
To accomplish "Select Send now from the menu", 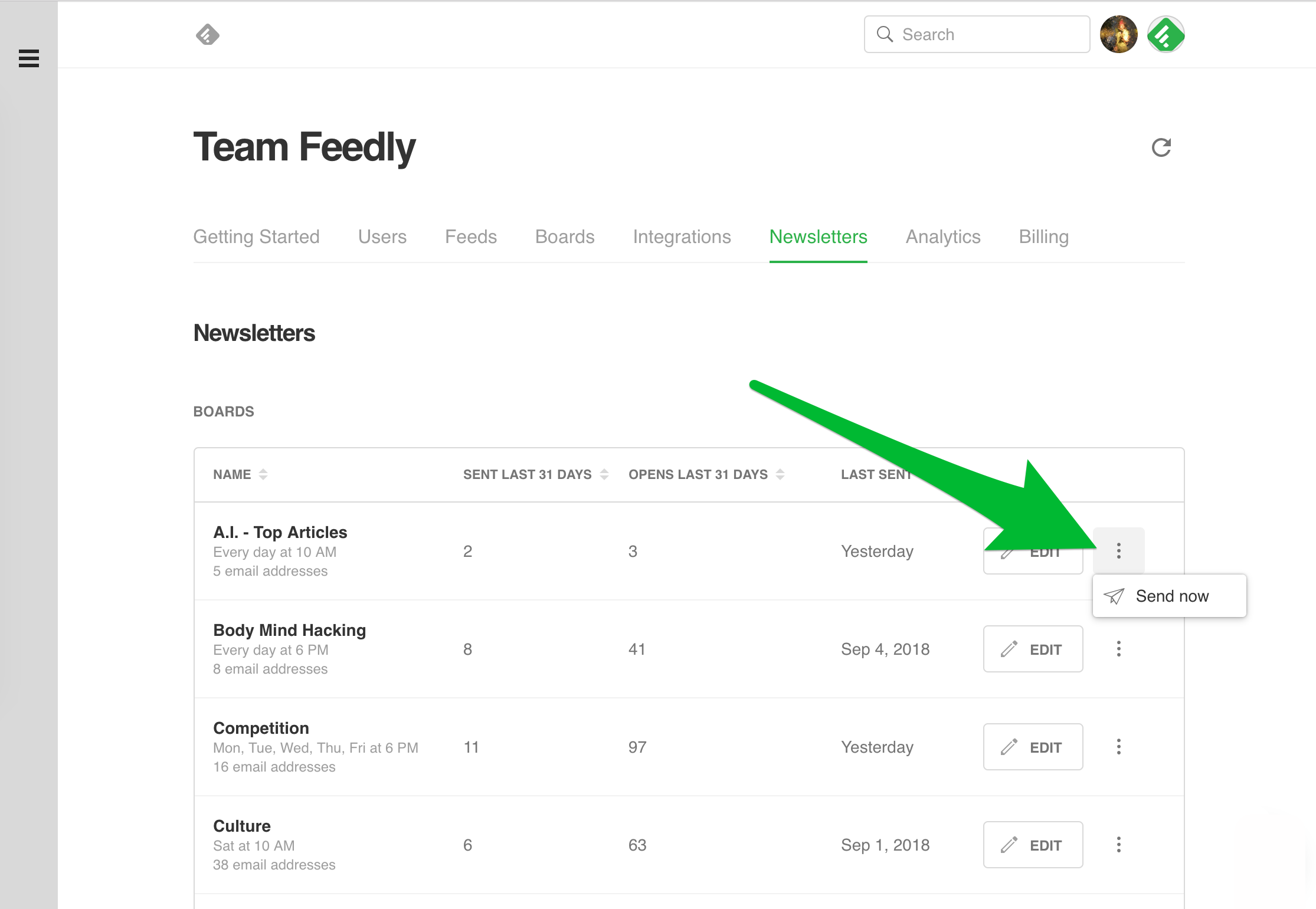I will pyautogui.click(x=1169, y=596).
